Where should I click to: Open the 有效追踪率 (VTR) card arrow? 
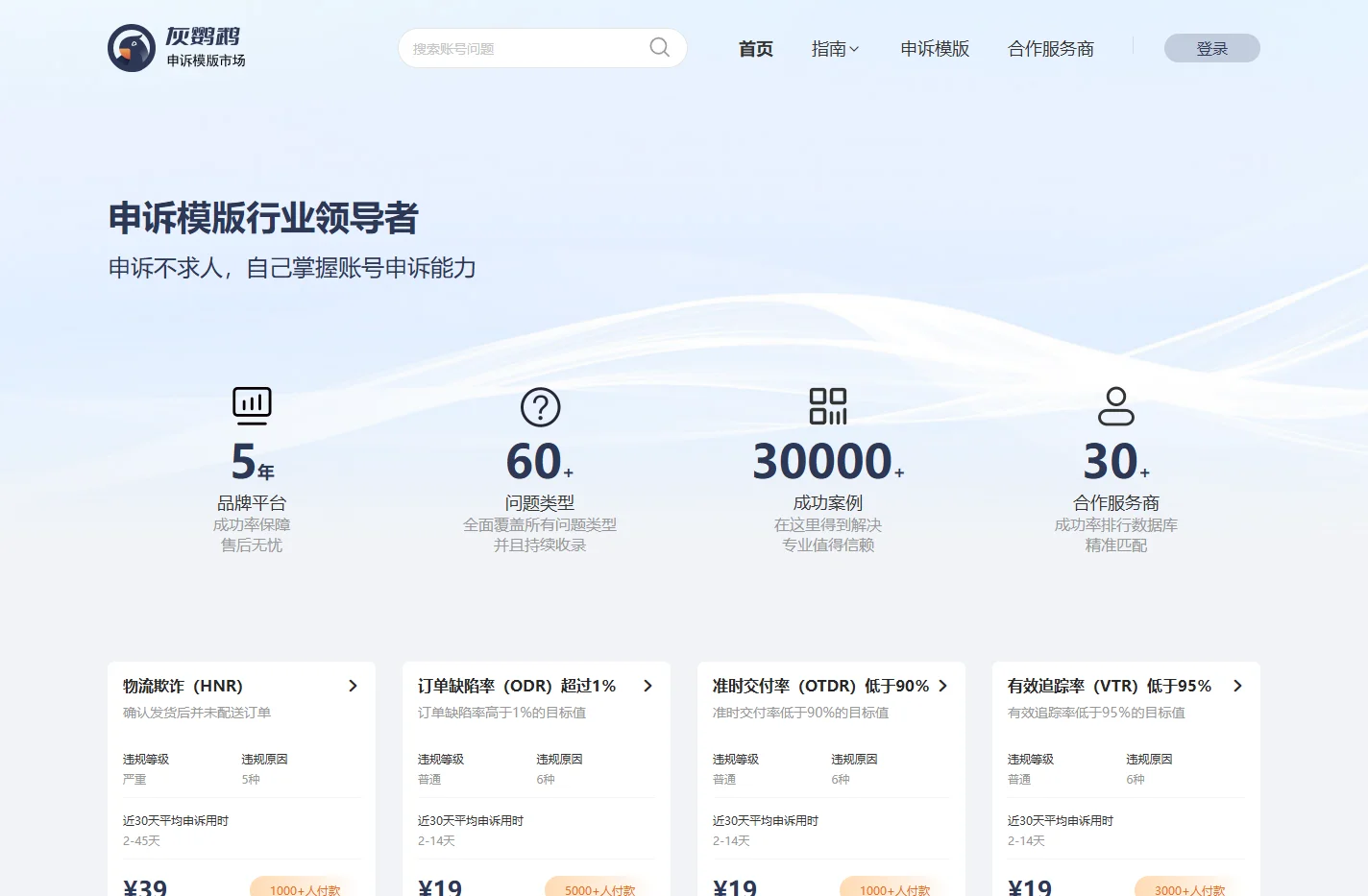coord(1237,686)
